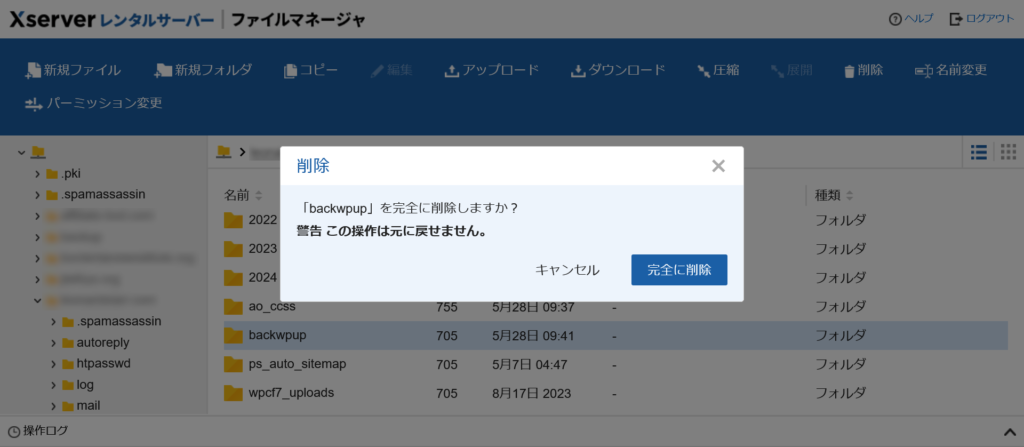Image resolution: width=1024 pixels, height=447 pixels.
Task: Collapse the root folder in tree
Action: pyautogui.click(x=22, y=152)
